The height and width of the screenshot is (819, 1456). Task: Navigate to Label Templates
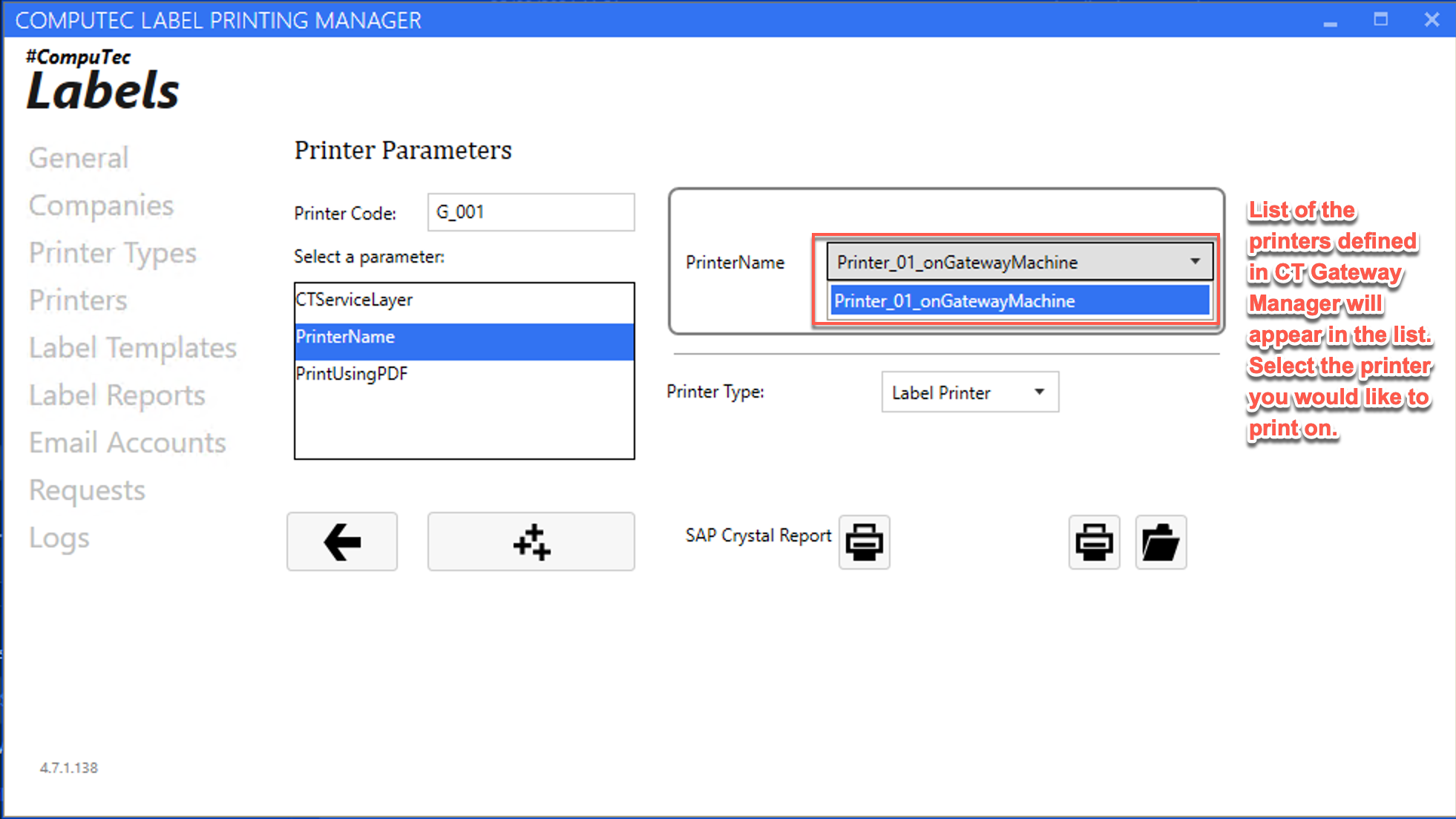[132, 348]
